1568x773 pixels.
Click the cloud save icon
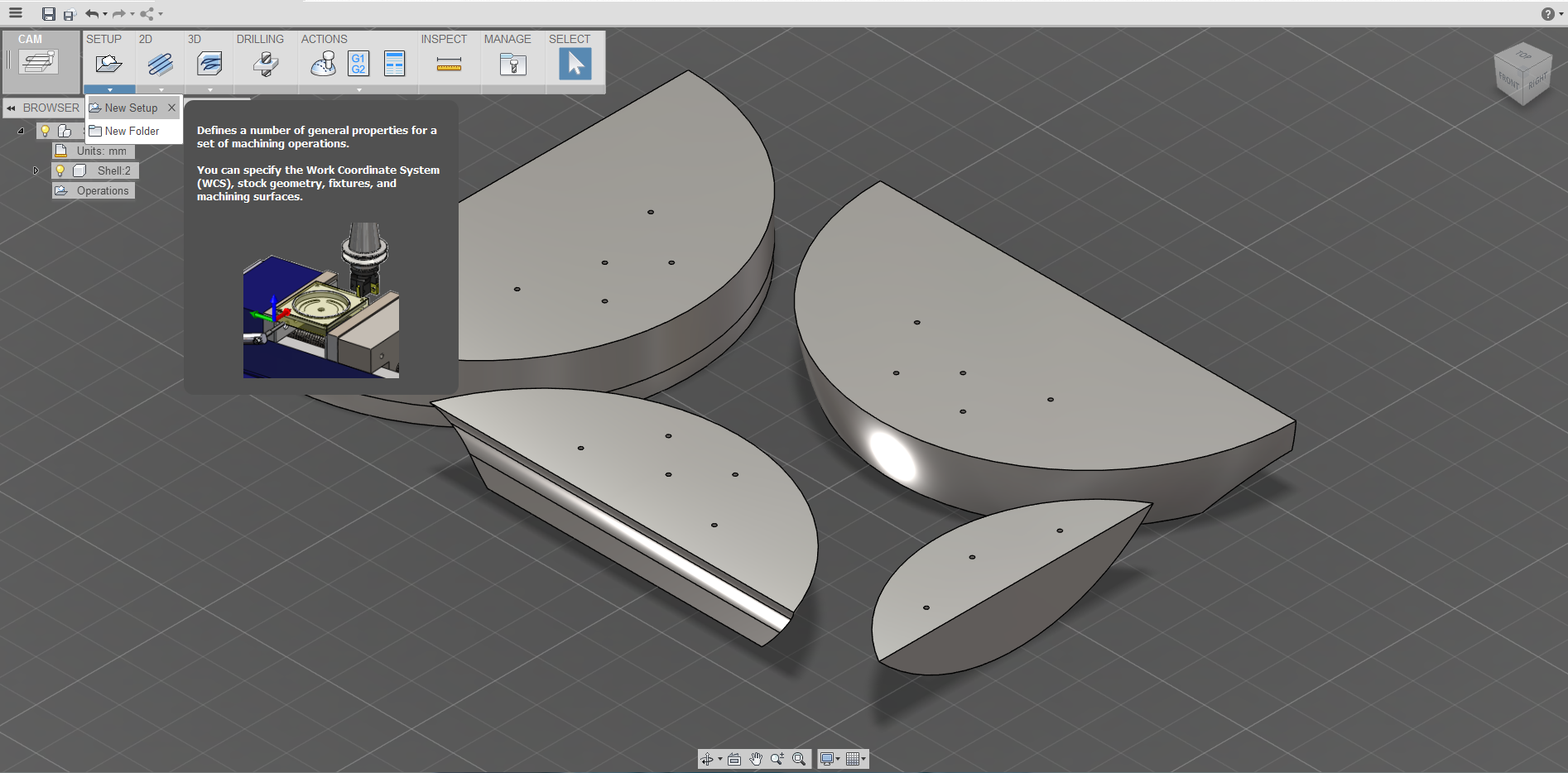[x=69, y=14]
